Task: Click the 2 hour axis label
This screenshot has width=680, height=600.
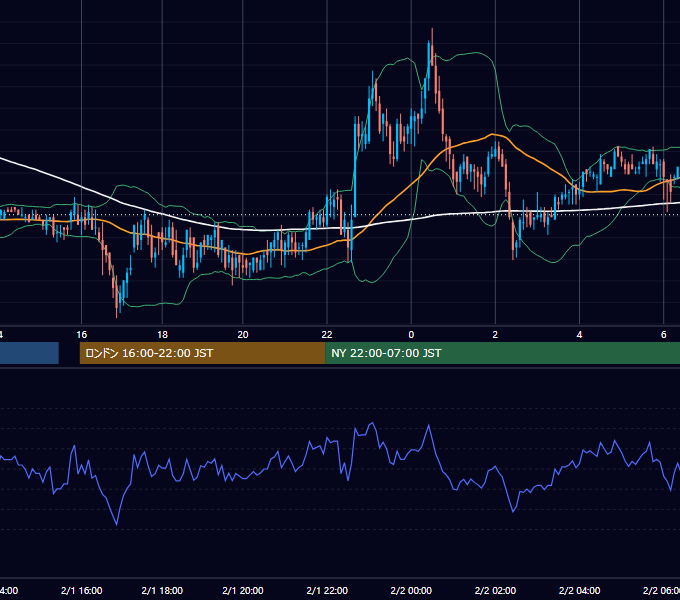Action: coord(495,334)
